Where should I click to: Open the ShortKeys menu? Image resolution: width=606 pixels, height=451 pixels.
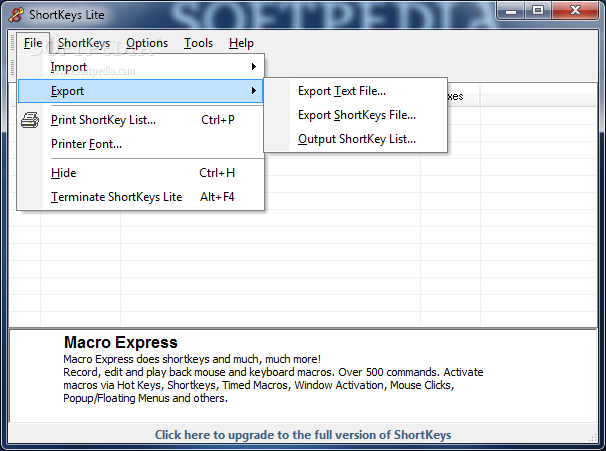[84, 43]
